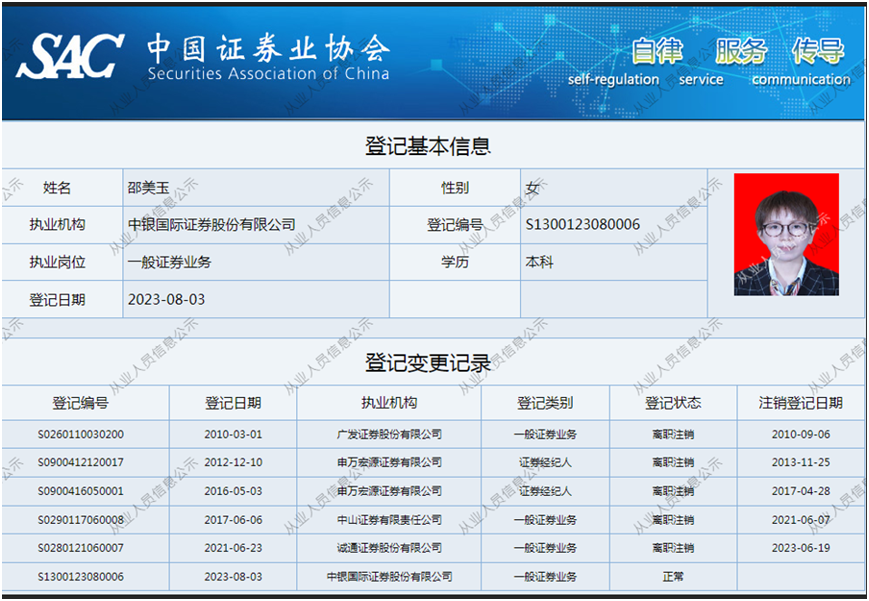Image resolution: width=869 pixels, height=601 pixels.
Task: Click the 传导 communication slogan
Action: (801, 62)
